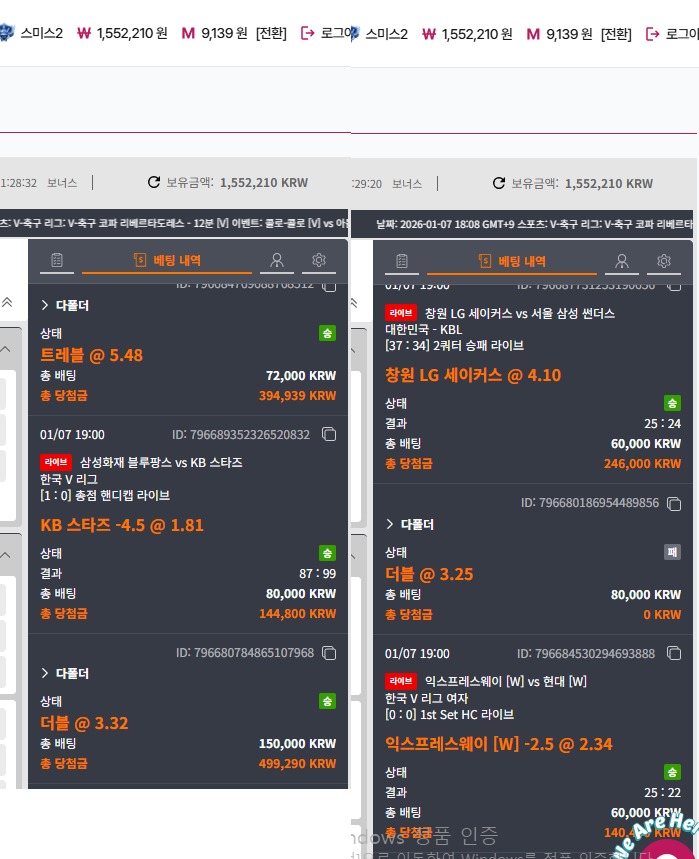Image resolution: width=699 pixels, height=859 pixels.
Task: Click logout icon in right header
Action: click(652, 35)
